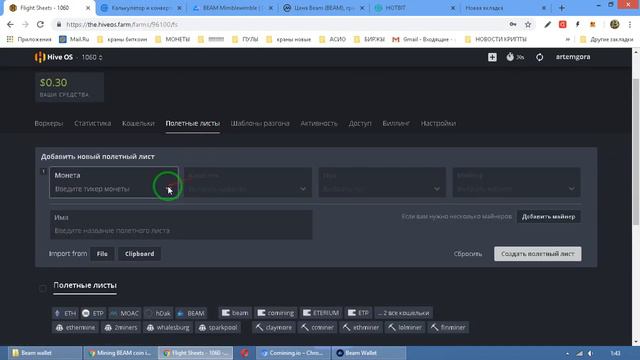Click Создать полетный лист button
Screen dimensions: 640x360
[x=538, y=254]
